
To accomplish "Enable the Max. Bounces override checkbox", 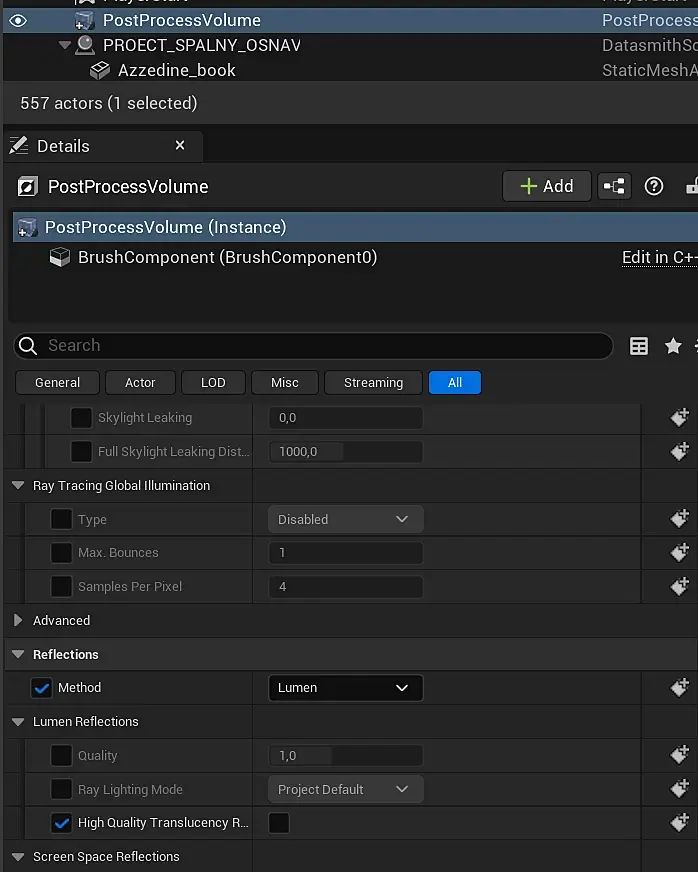I will [x=61, y=553].
